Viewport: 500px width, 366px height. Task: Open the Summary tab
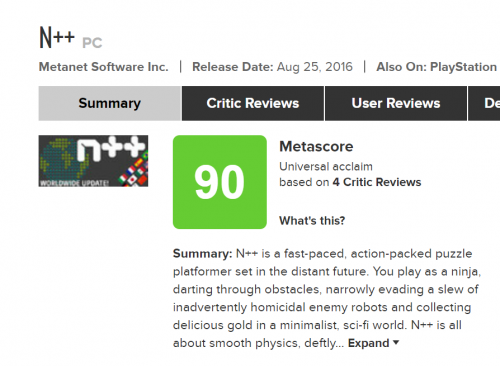pos(110,103)
